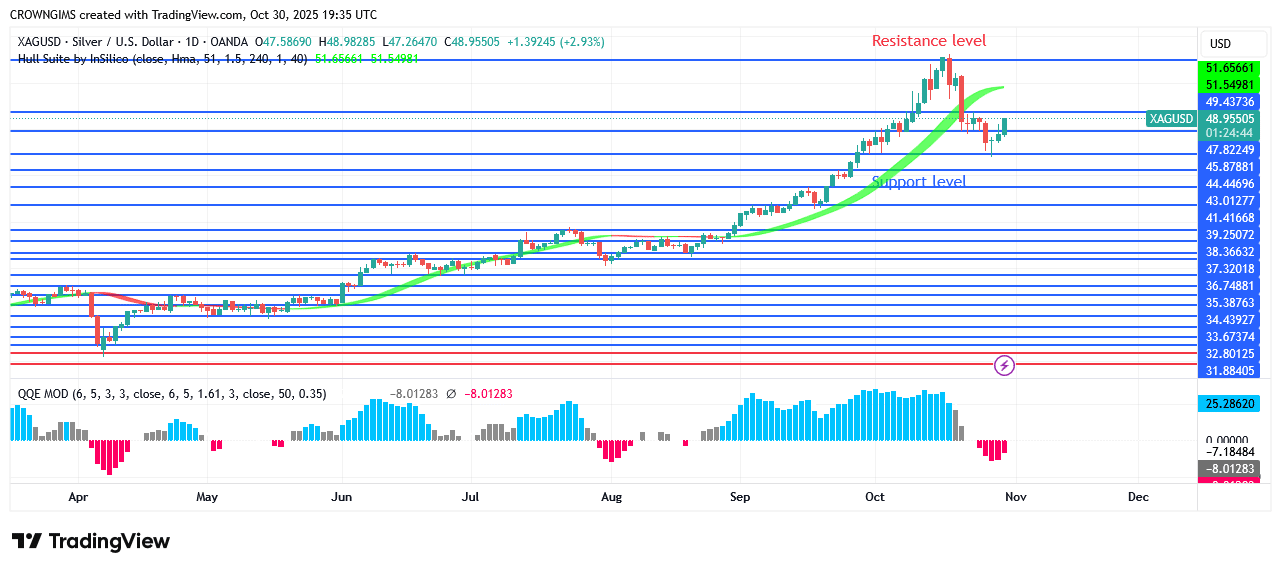
Task: Click the Dec label on time axis
Action: pos(1137,496)
